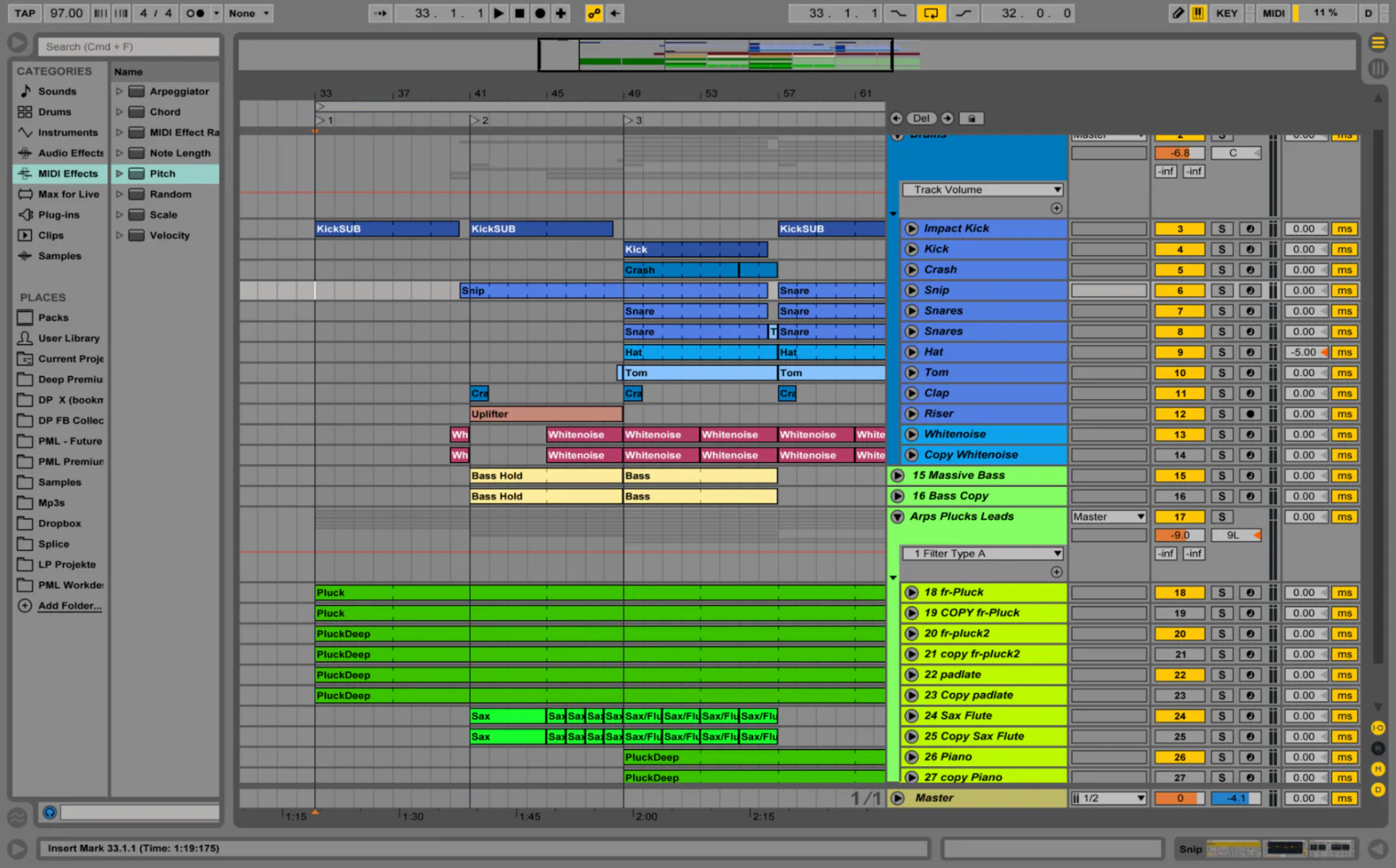Unfold the 15 Massive Bass track
The height and width of the screenshot is (868, 1396).
(898, 475)
